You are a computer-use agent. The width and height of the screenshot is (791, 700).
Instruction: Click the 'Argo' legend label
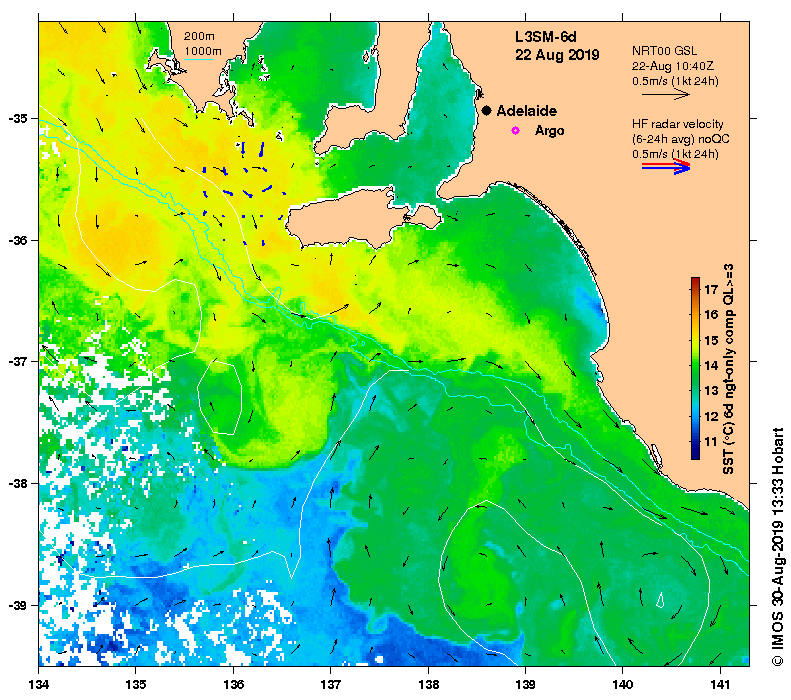[549, 131]
